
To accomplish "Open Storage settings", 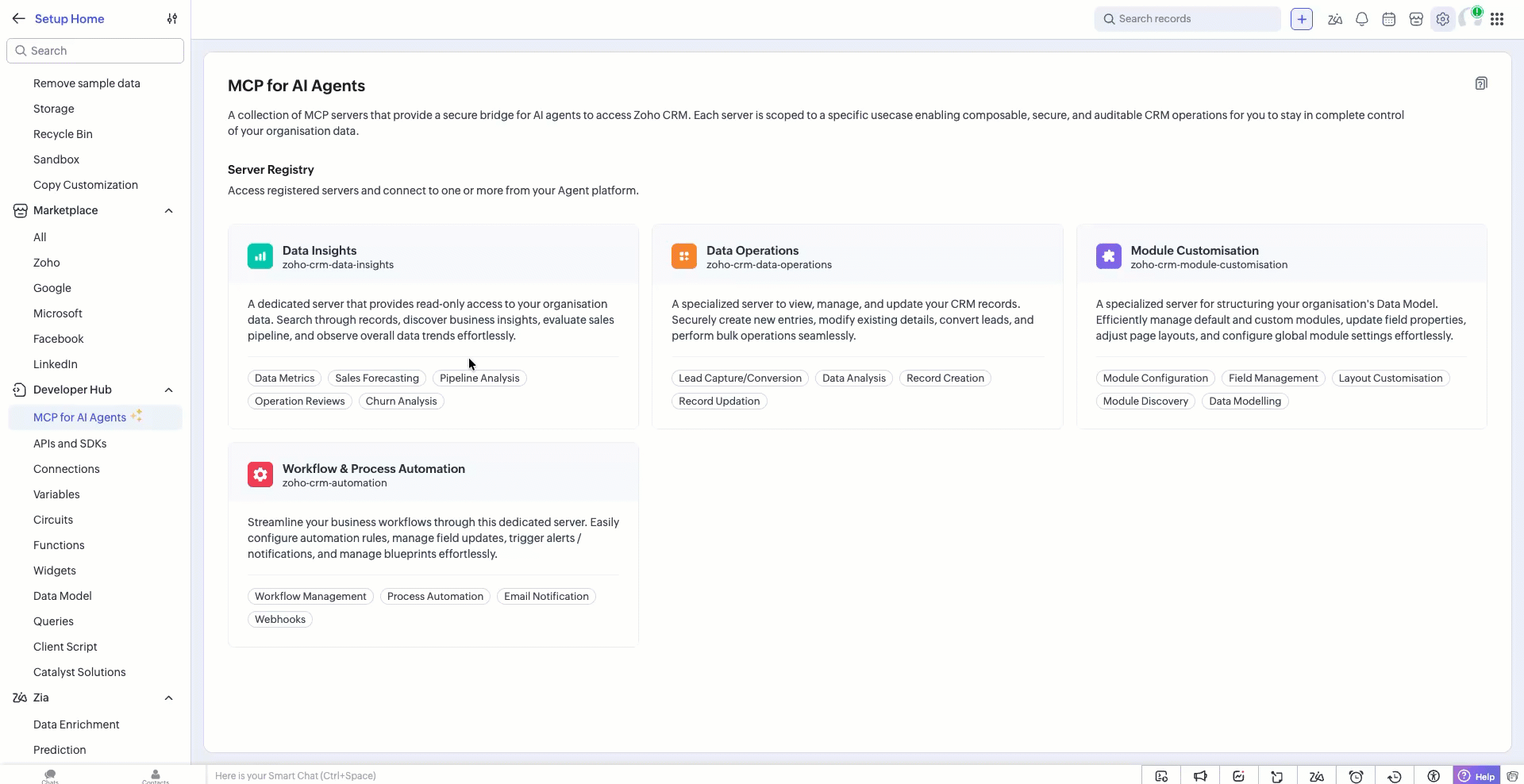I will [54, 109].
